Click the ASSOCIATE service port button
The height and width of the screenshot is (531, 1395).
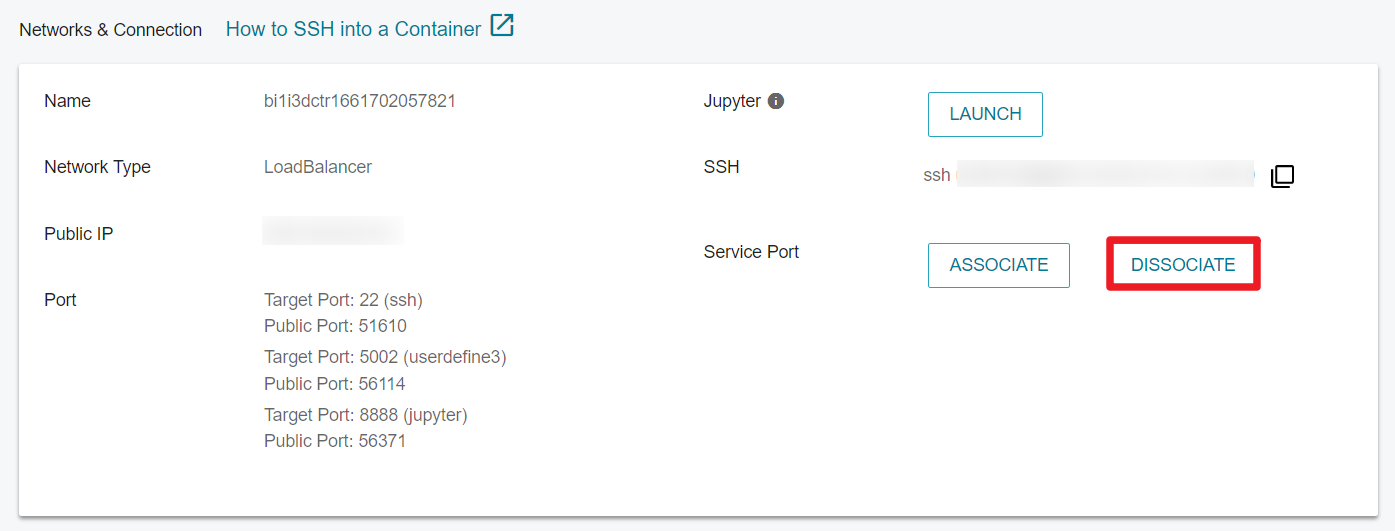999,265
